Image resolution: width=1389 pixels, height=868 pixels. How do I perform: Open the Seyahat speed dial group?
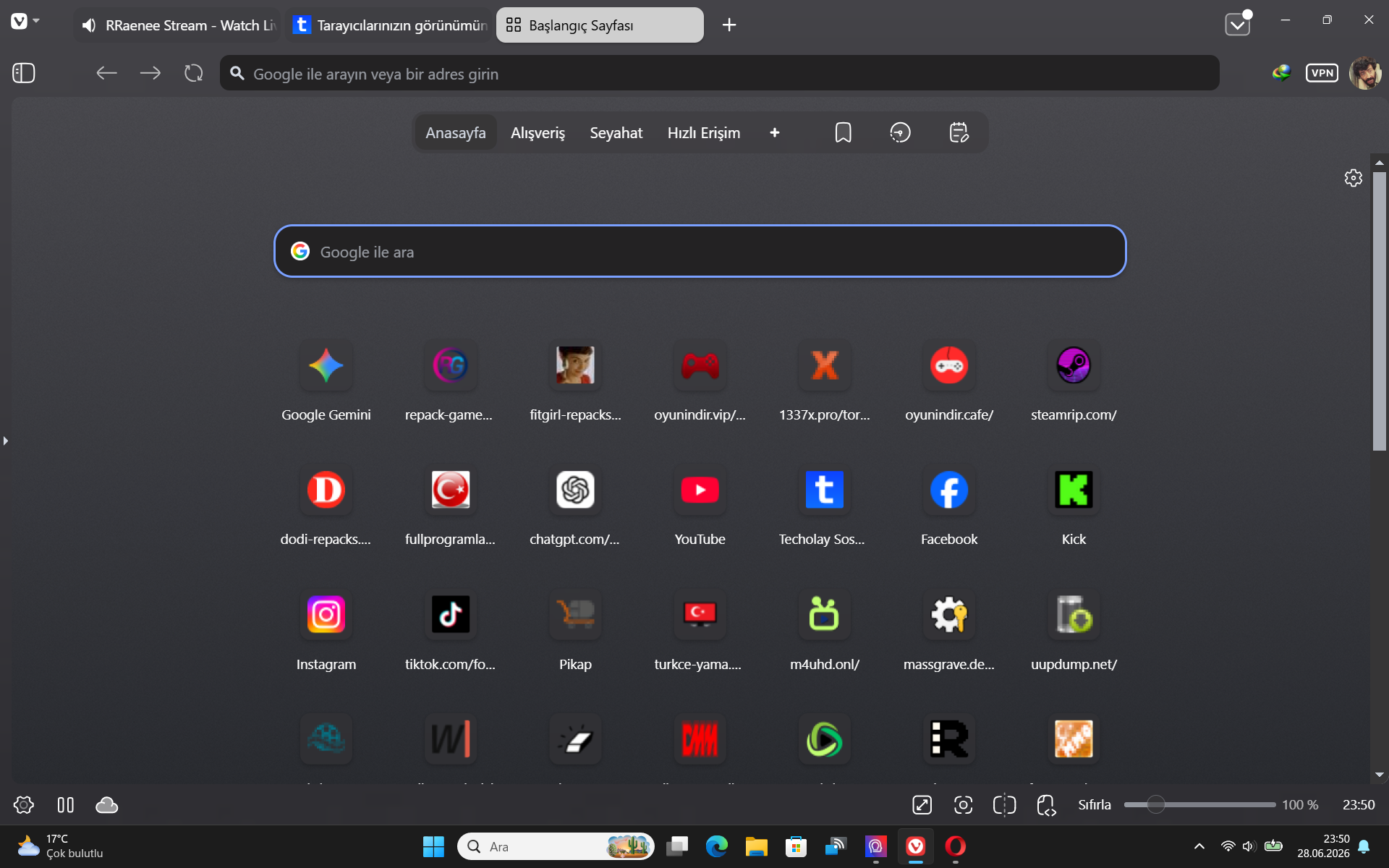[616, 133]
